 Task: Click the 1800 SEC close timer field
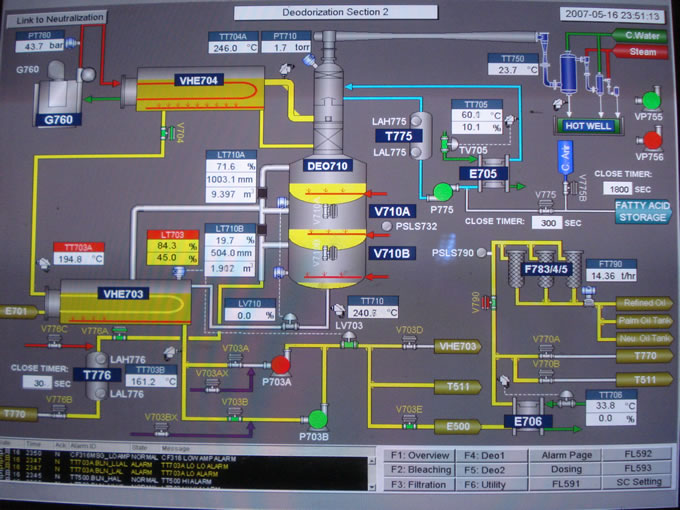[618, 188]
